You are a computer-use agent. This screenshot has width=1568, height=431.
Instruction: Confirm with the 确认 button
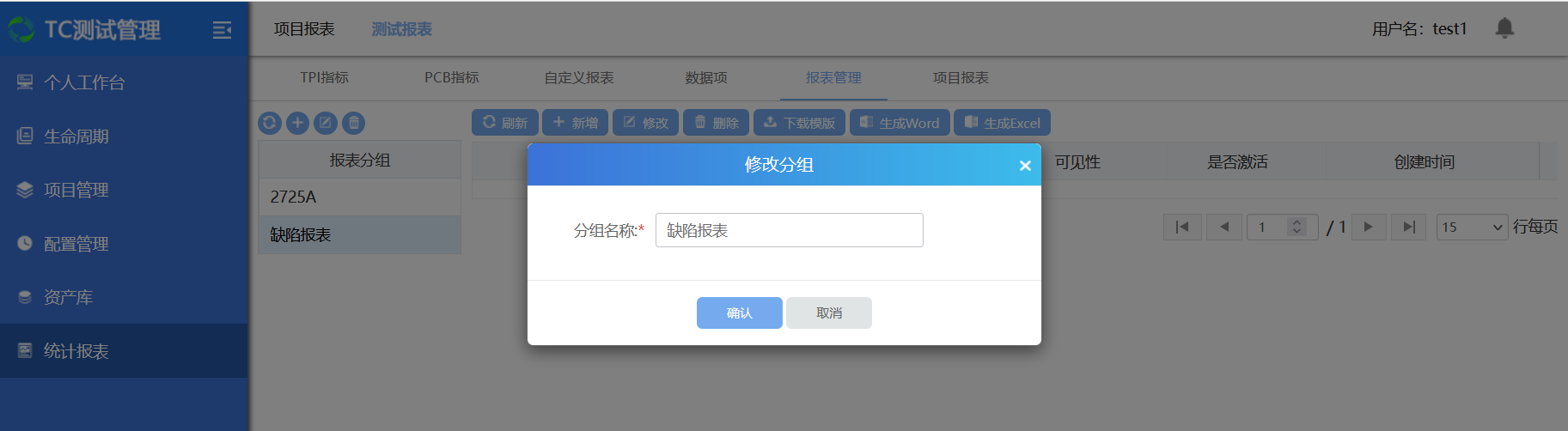pos(740,313)
